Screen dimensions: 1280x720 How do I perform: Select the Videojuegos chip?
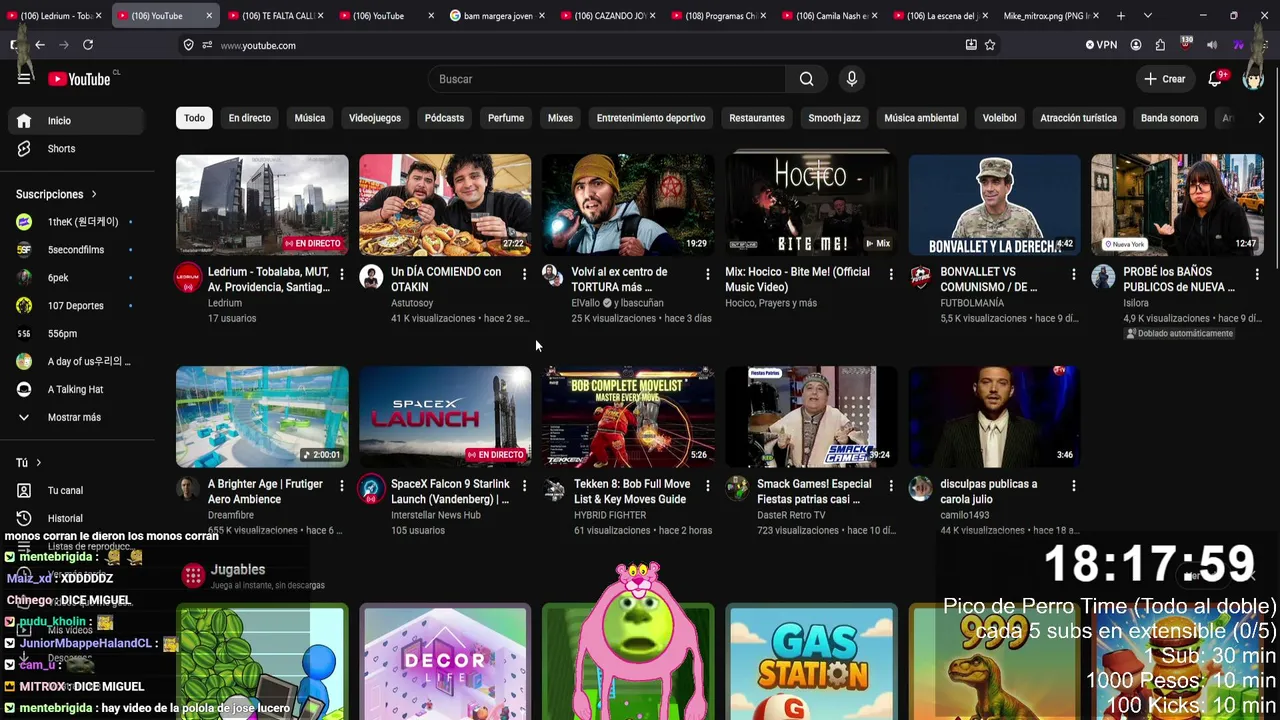[375, 118]
